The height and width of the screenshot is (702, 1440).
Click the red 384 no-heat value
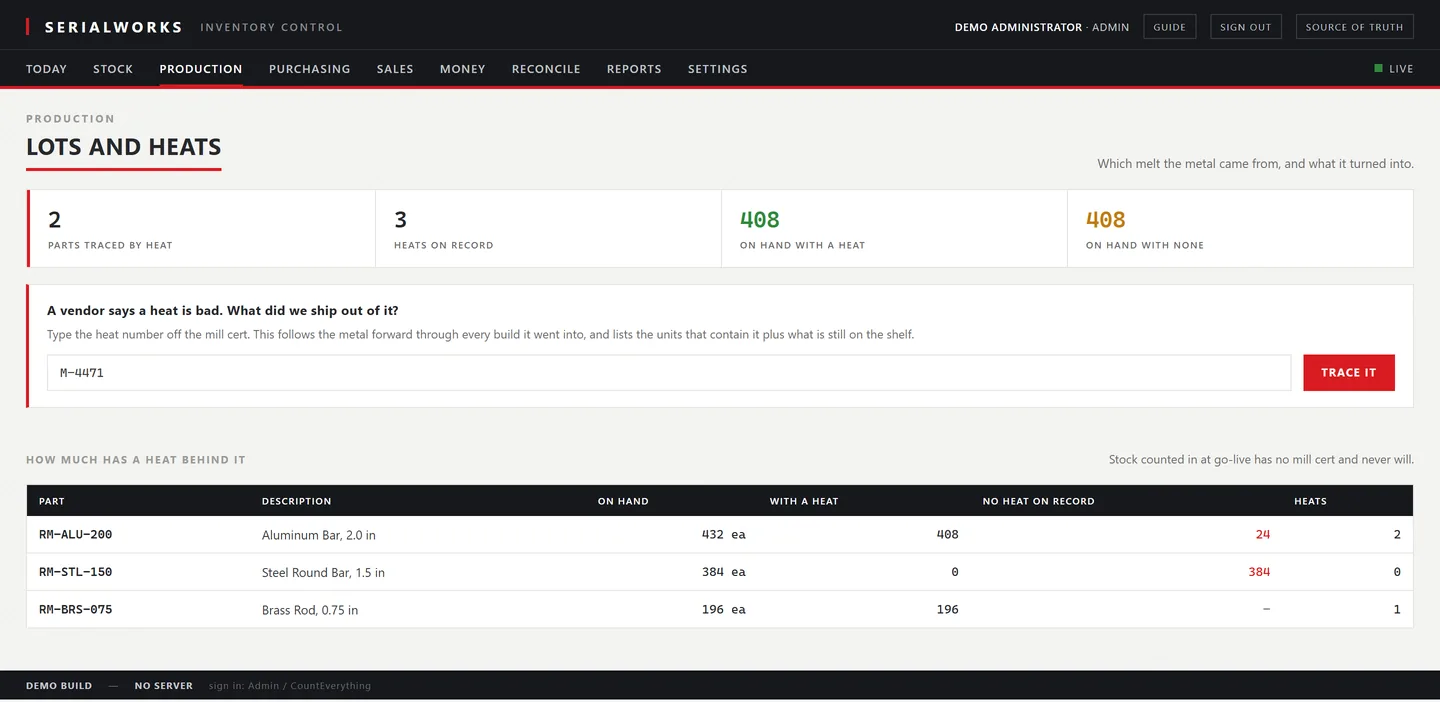point(1259,572)
